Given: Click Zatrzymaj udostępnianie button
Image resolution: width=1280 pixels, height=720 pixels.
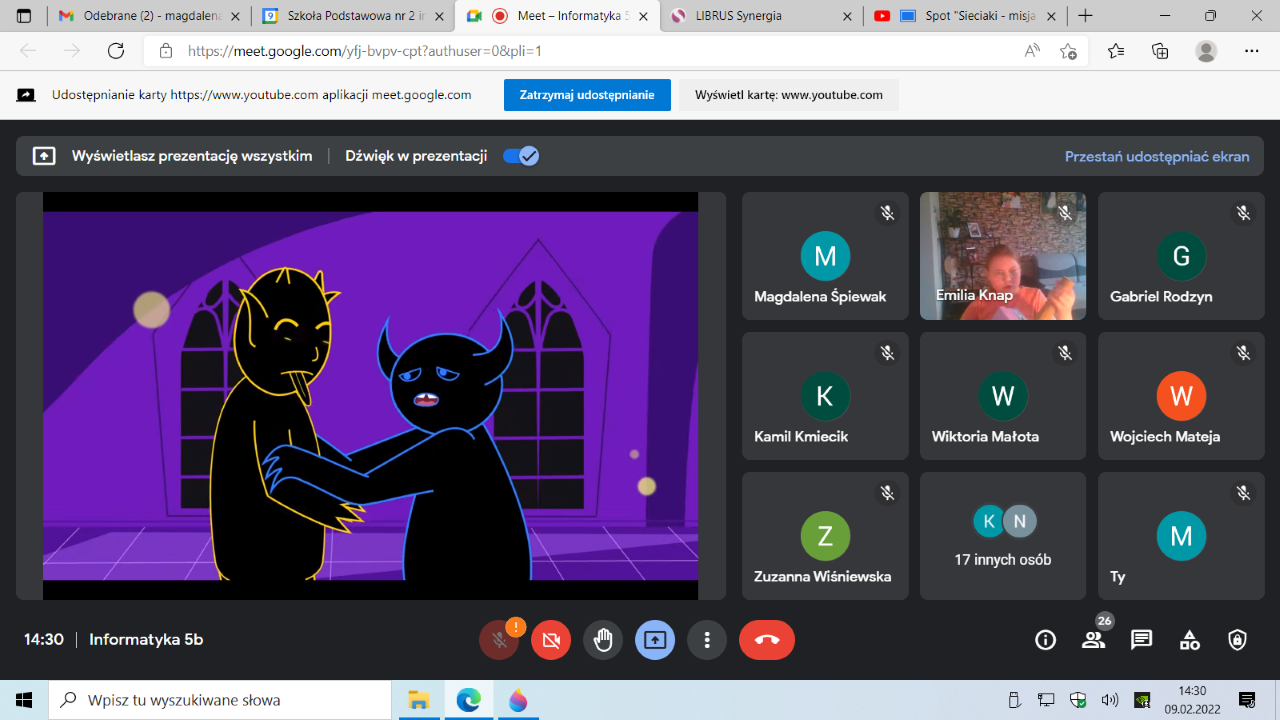Looking at the screenshot, I should click(587, 95).
